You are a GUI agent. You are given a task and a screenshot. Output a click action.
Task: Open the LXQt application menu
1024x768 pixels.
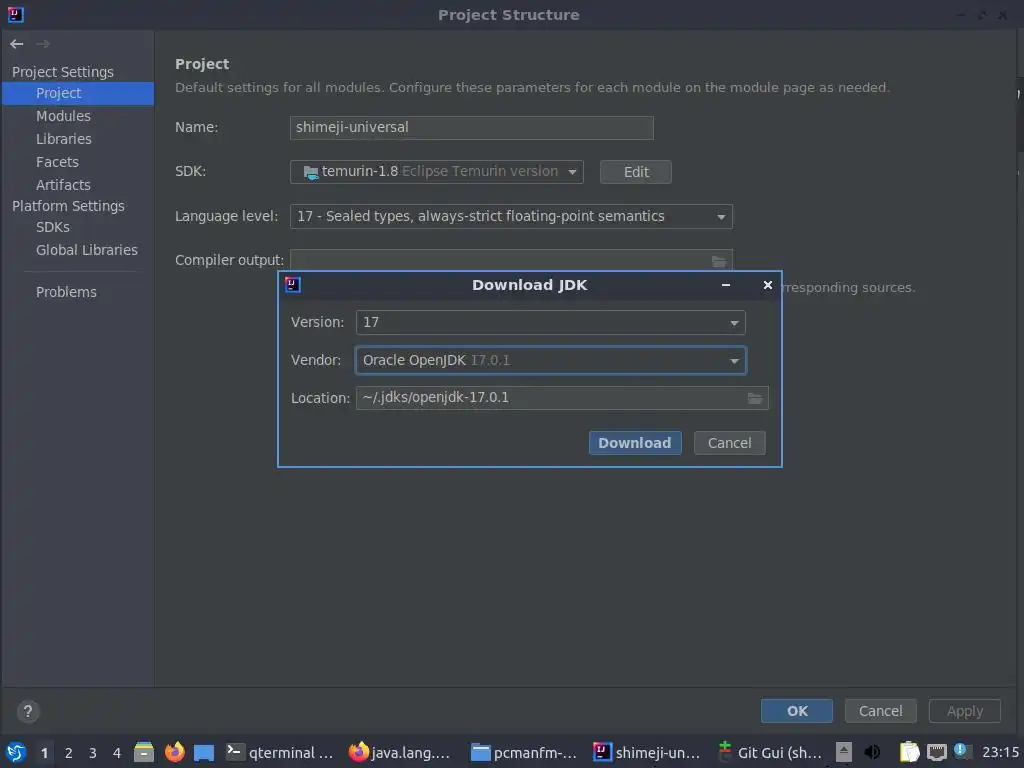pyautogui.click(x=16, y=752)
